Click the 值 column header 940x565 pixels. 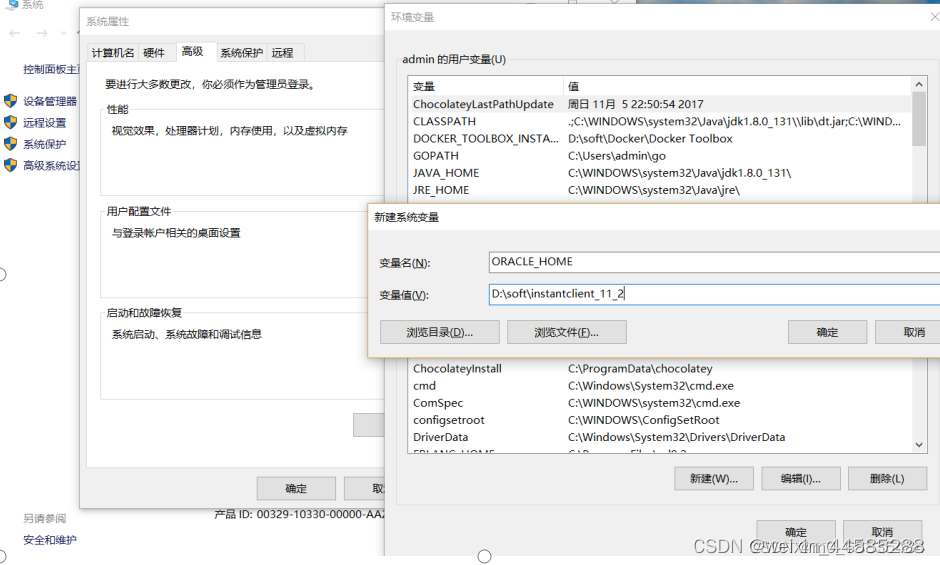click(737, 86)
